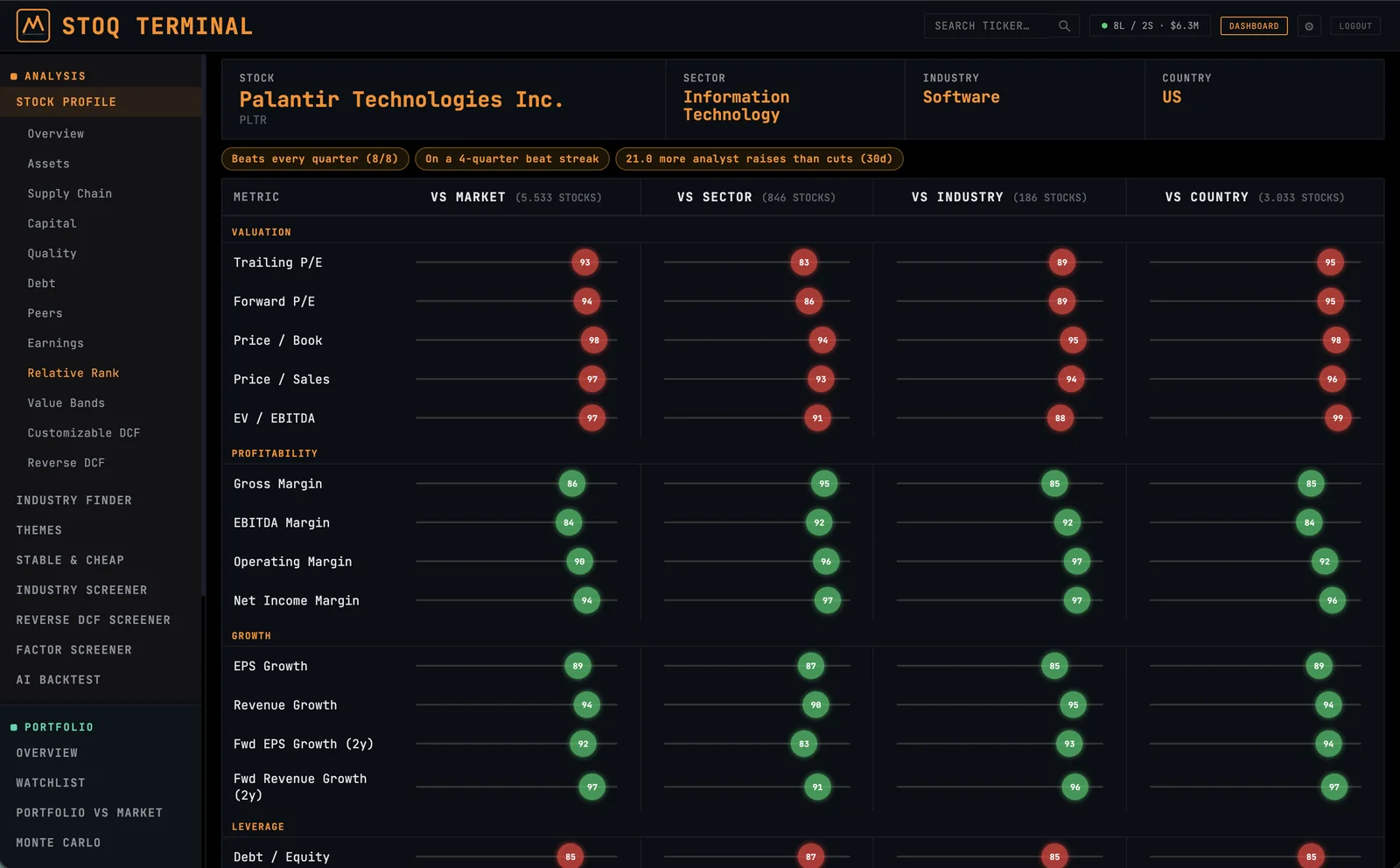Click 'Beats every quarter (8/8)' tag
Image resolution: width=1400 pixels, height=868 pixels.
click(x=315, y=158)
